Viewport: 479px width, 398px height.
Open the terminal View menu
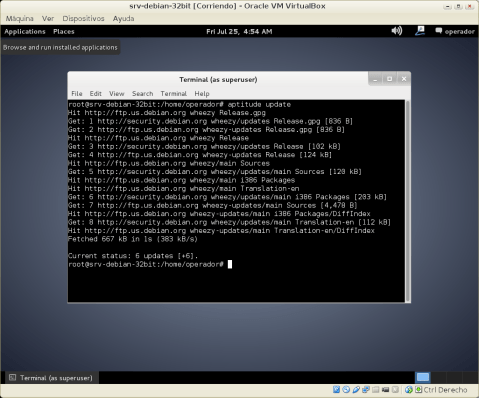tap(117, 94)
